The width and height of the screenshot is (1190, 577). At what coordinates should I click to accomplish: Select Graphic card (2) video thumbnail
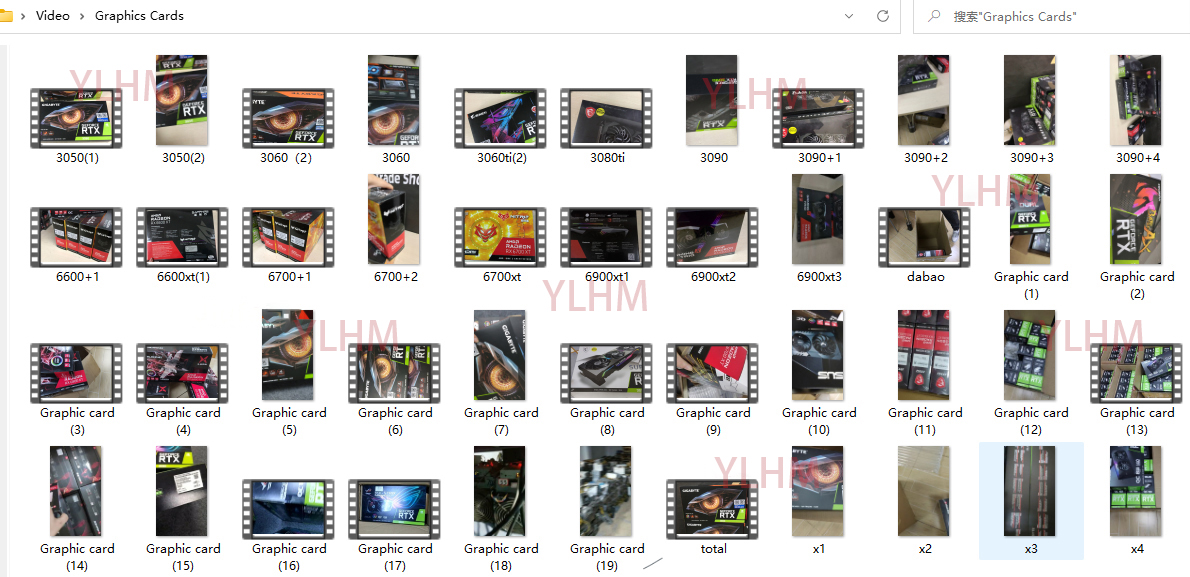pyautogui.click(x=1135, y=219)
